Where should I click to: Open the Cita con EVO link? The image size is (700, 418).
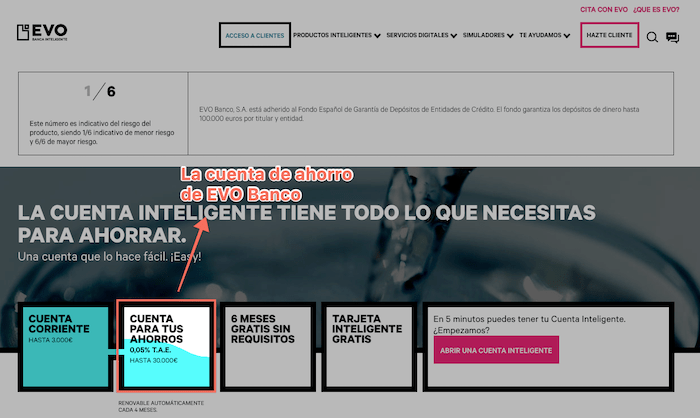(x=604, y=9)
